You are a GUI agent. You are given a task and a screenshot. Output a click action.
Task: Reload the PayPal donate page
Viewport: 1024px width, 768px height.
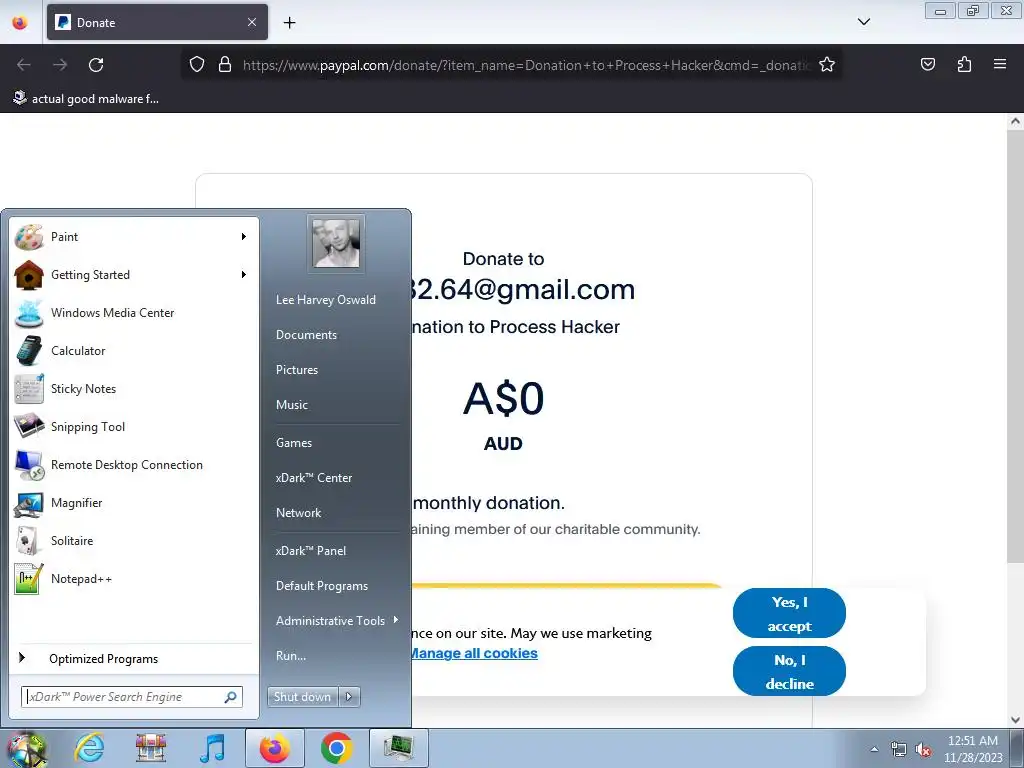click(96, 65)
